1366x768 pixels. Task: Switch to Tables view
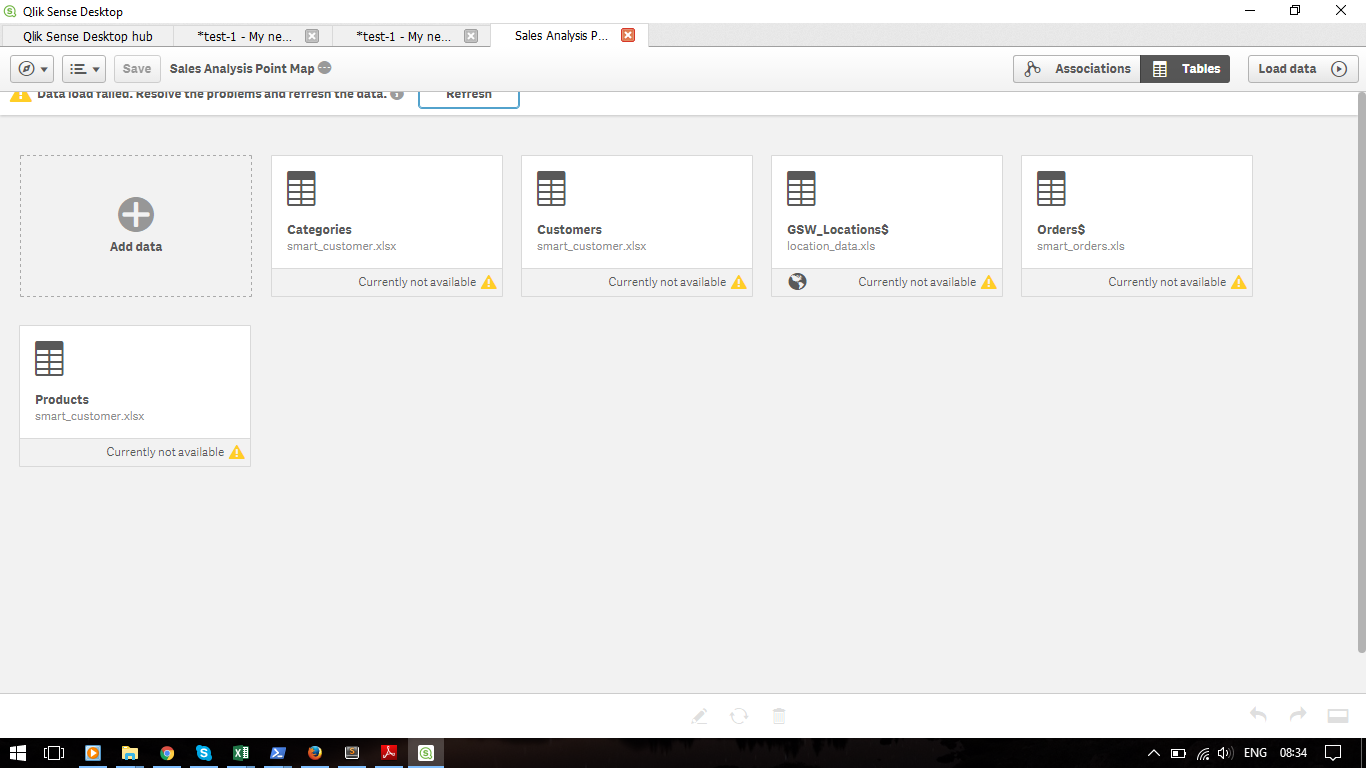click(1185, 69)
